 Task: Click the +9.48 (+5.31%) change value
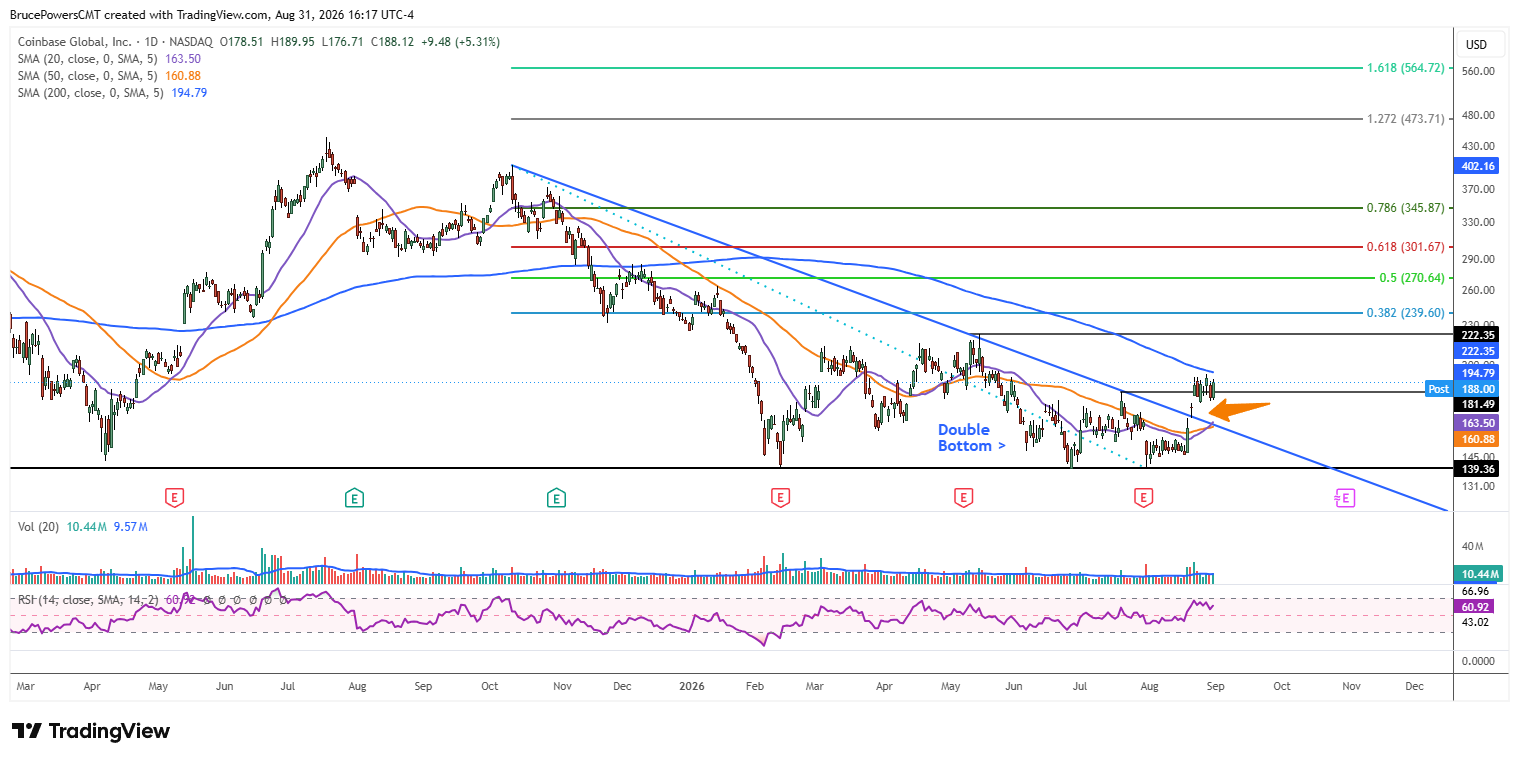point(460,42)
